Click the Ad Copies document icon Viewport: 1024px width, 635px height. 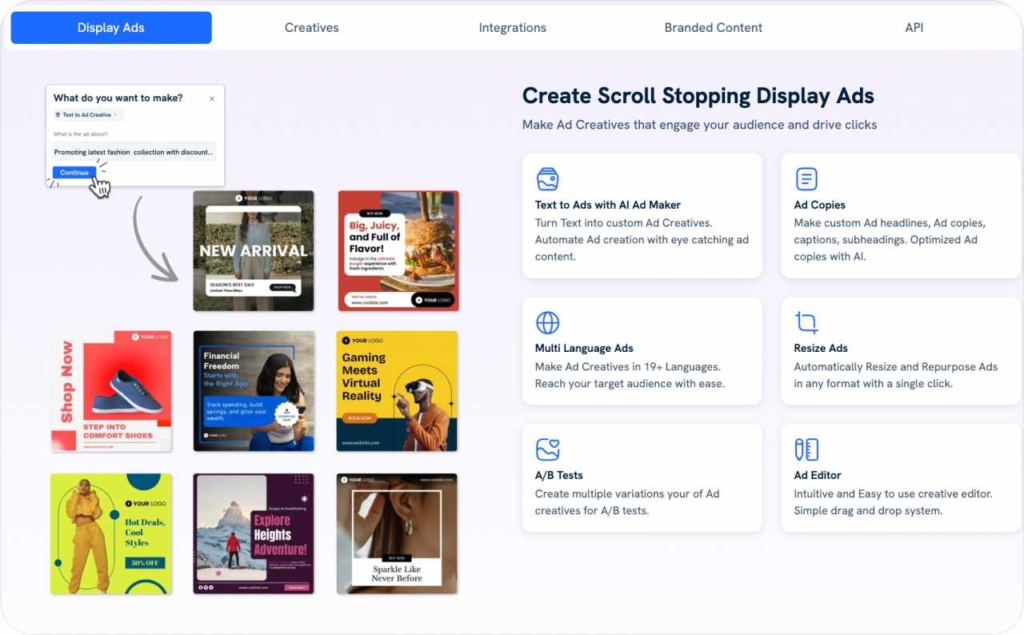805,178
